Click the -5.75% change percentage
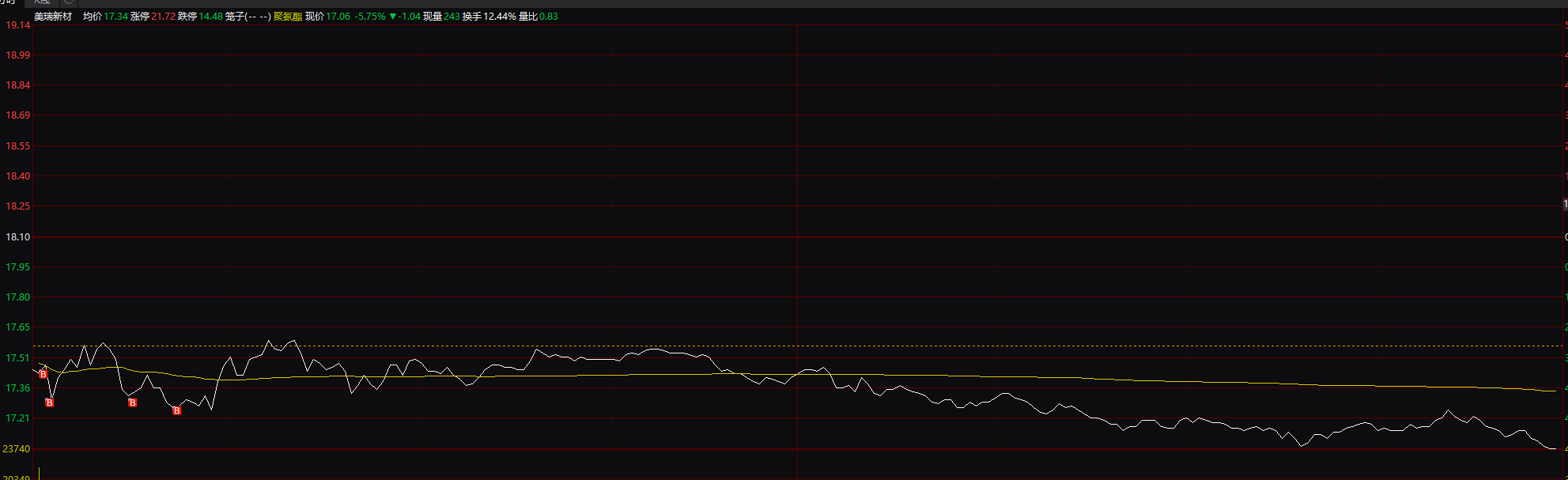Screen dimensions: 1568x480 pos(369,17)
